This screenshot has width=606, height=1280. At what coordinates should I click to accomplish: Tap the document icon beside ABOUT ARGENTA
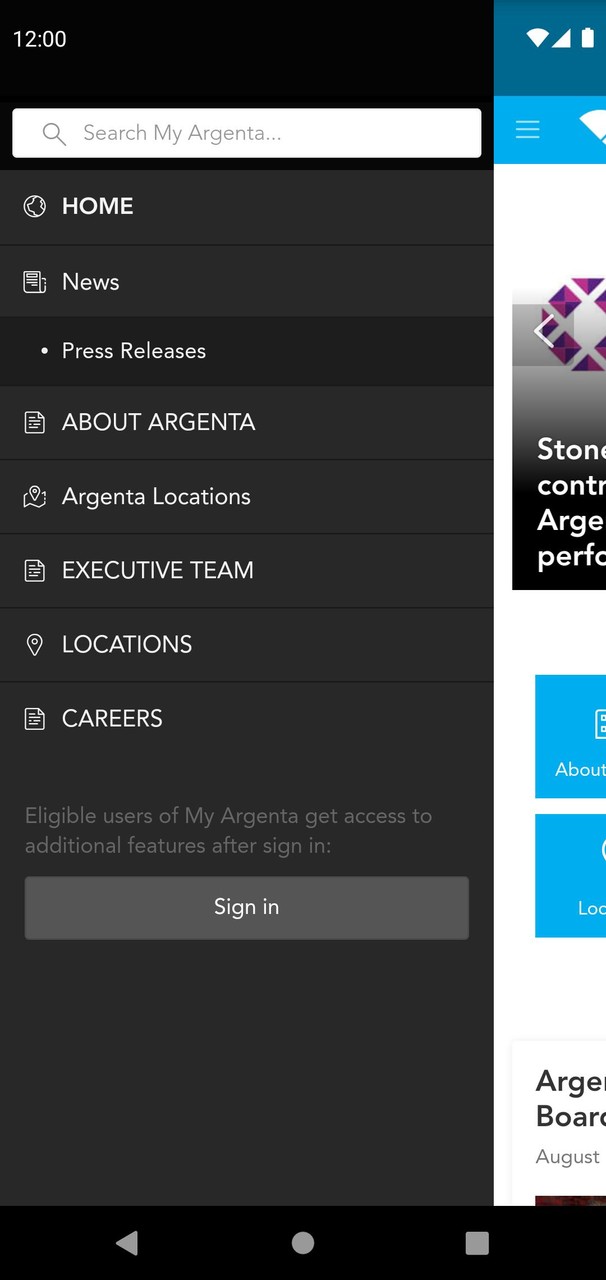click(35, 422)
